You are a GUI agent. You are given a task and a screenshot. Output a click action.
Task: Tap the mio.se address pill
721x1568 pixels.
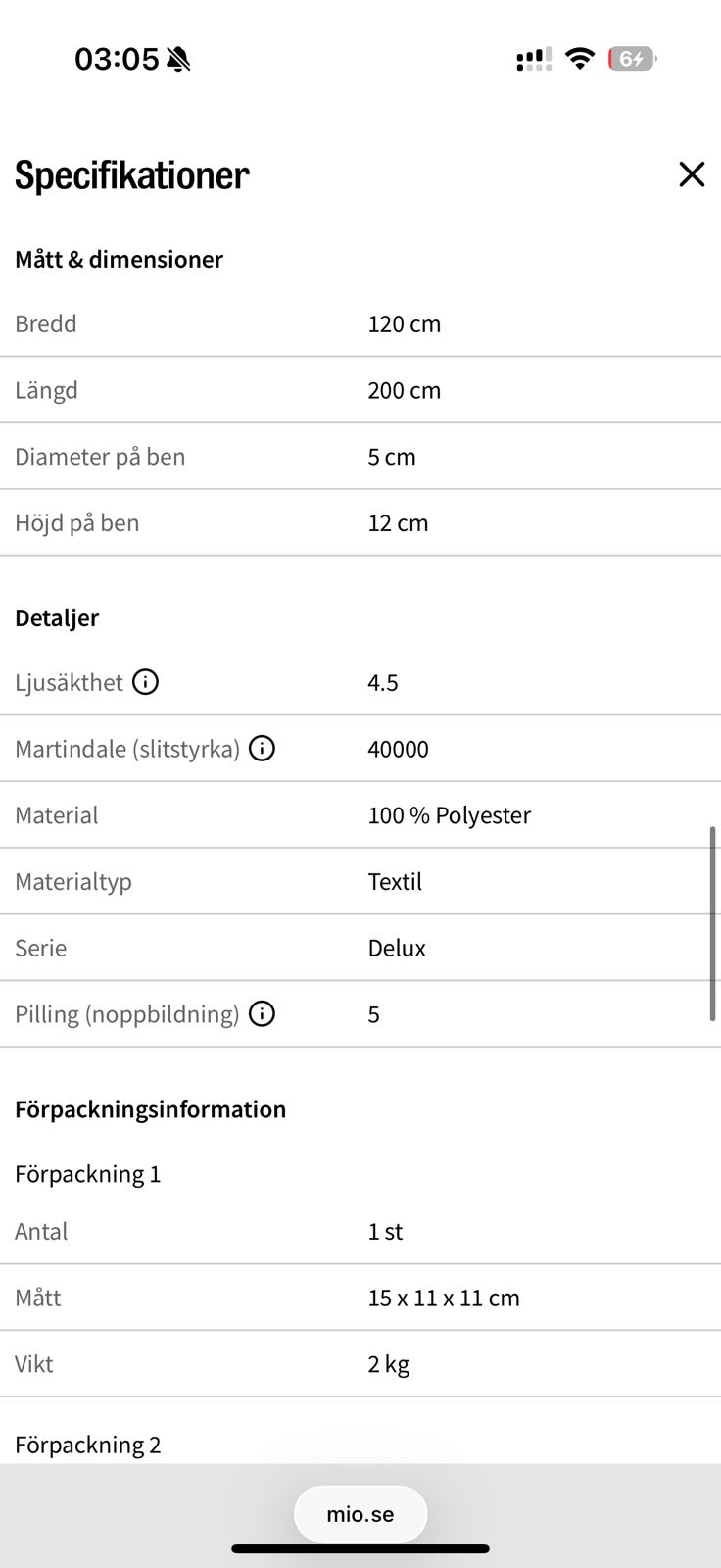click(360, 1514)
